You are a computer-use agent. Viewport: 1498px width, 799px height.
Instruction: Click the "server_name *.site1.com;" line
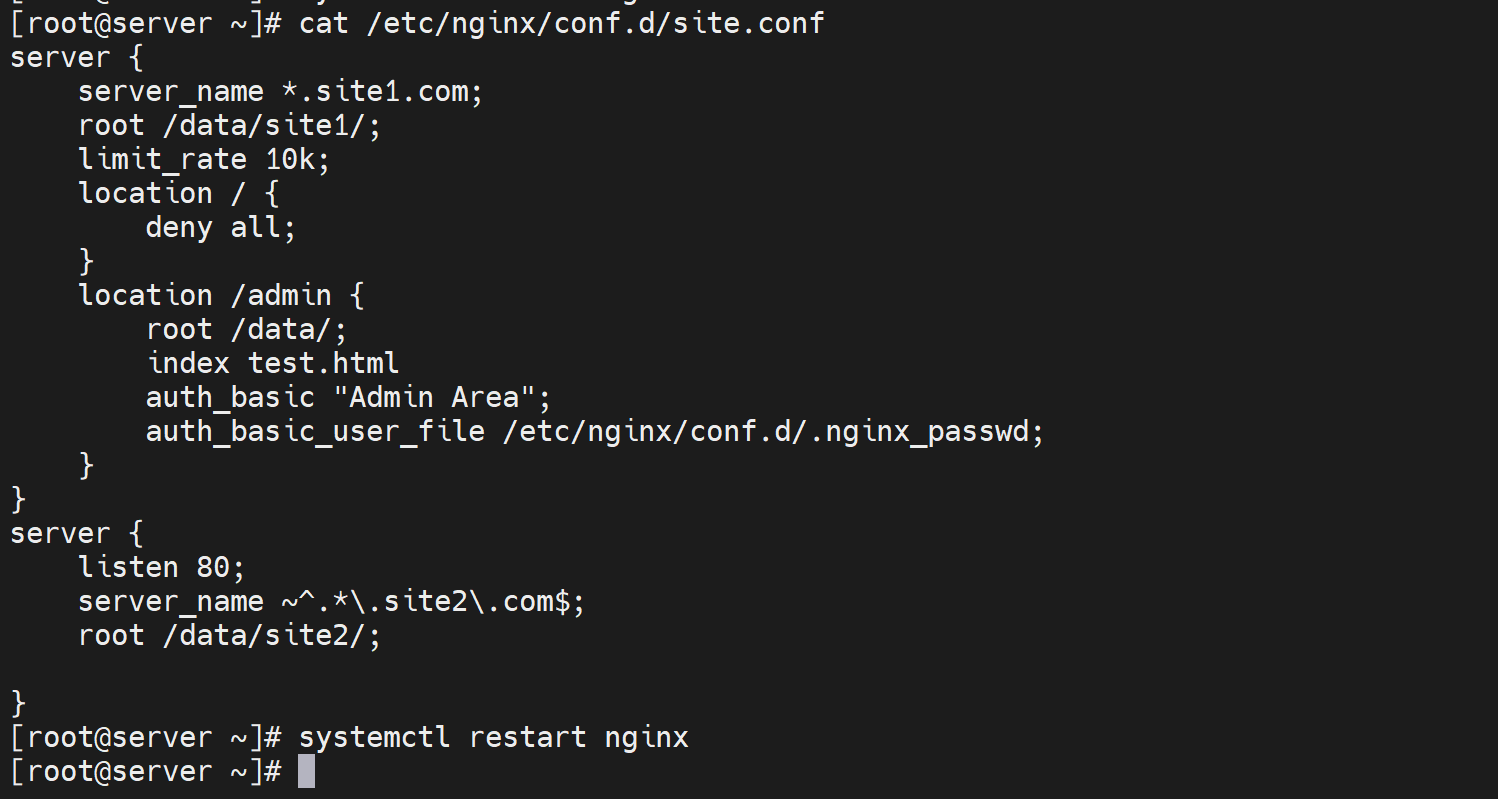point(280,91)
